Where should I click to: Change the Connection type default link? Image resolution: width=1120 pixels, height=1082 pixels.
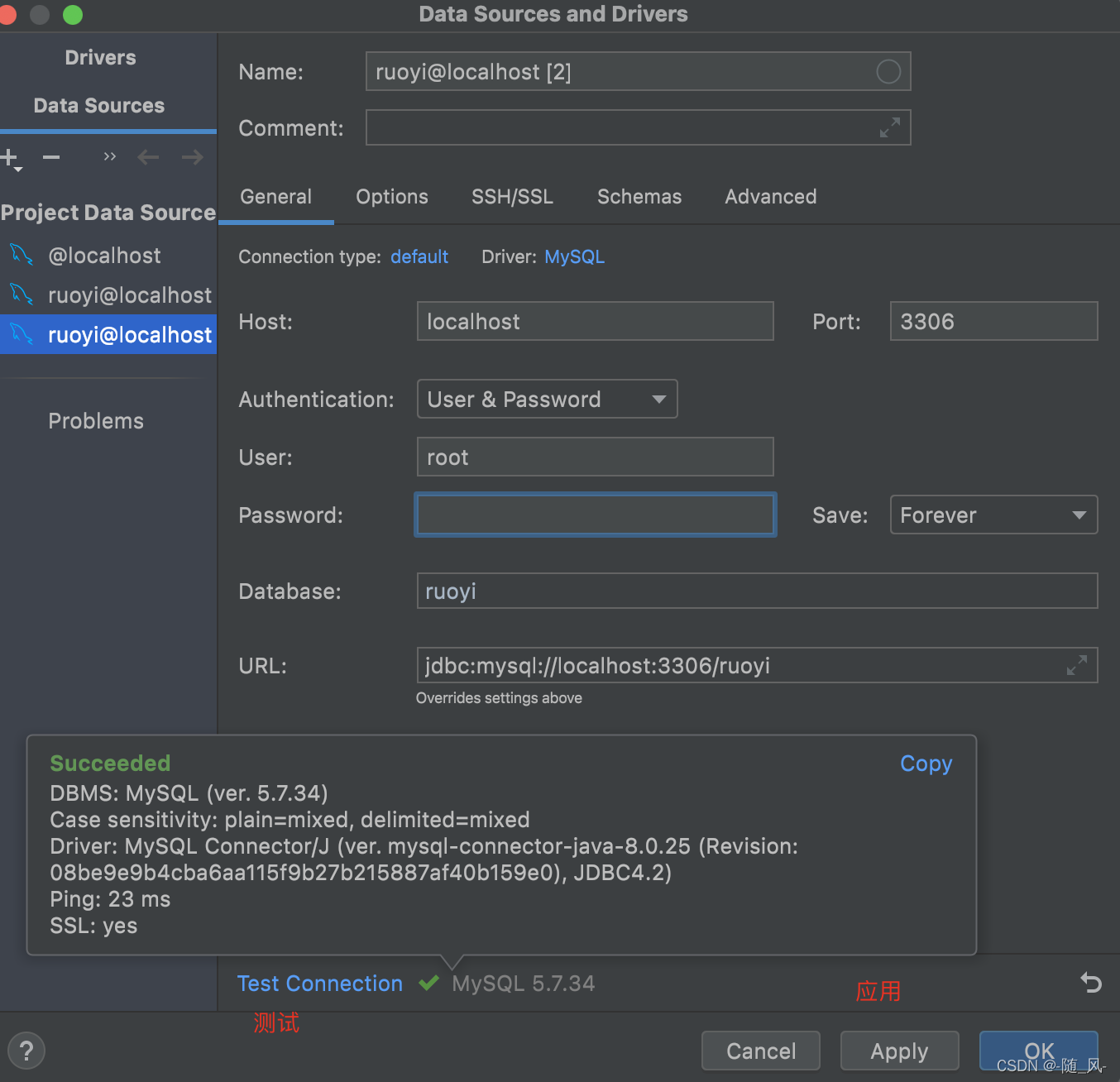coord(419,257)
